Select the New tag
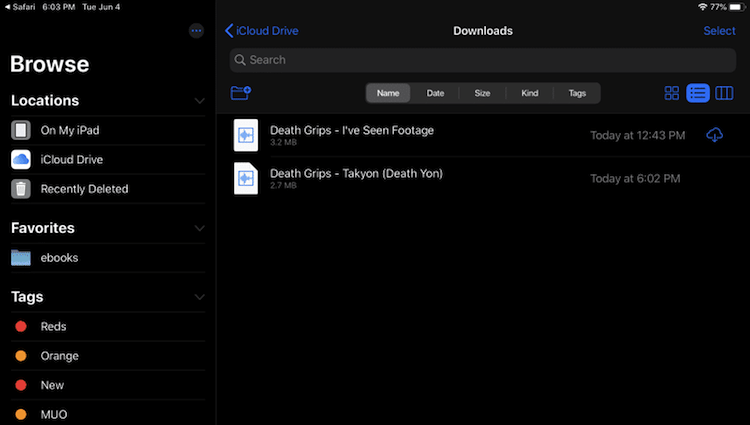This screenshot has width=750, height=425. (108, 385)
